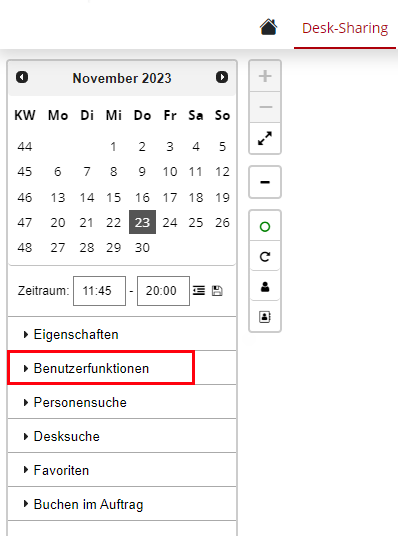Click the refresh arrow icon
This screenshot has height=536, width=398.
pos(265,256)
